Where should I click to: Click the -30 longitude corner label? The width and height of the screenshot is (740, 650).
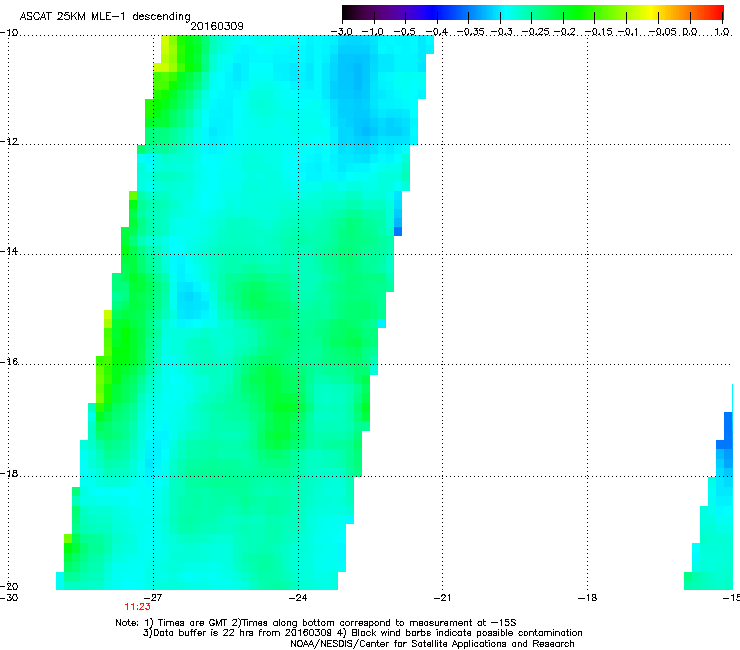click(x=9, y=598)
